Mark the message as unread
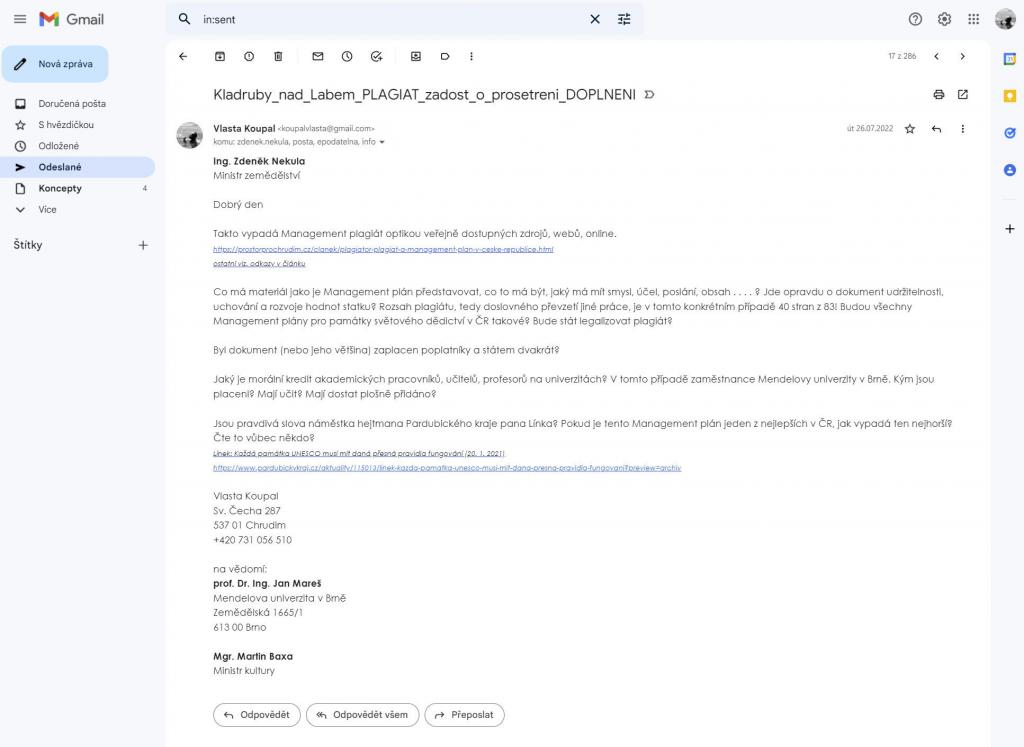This screenshot has height=747, width=1024. coord(318,56)
